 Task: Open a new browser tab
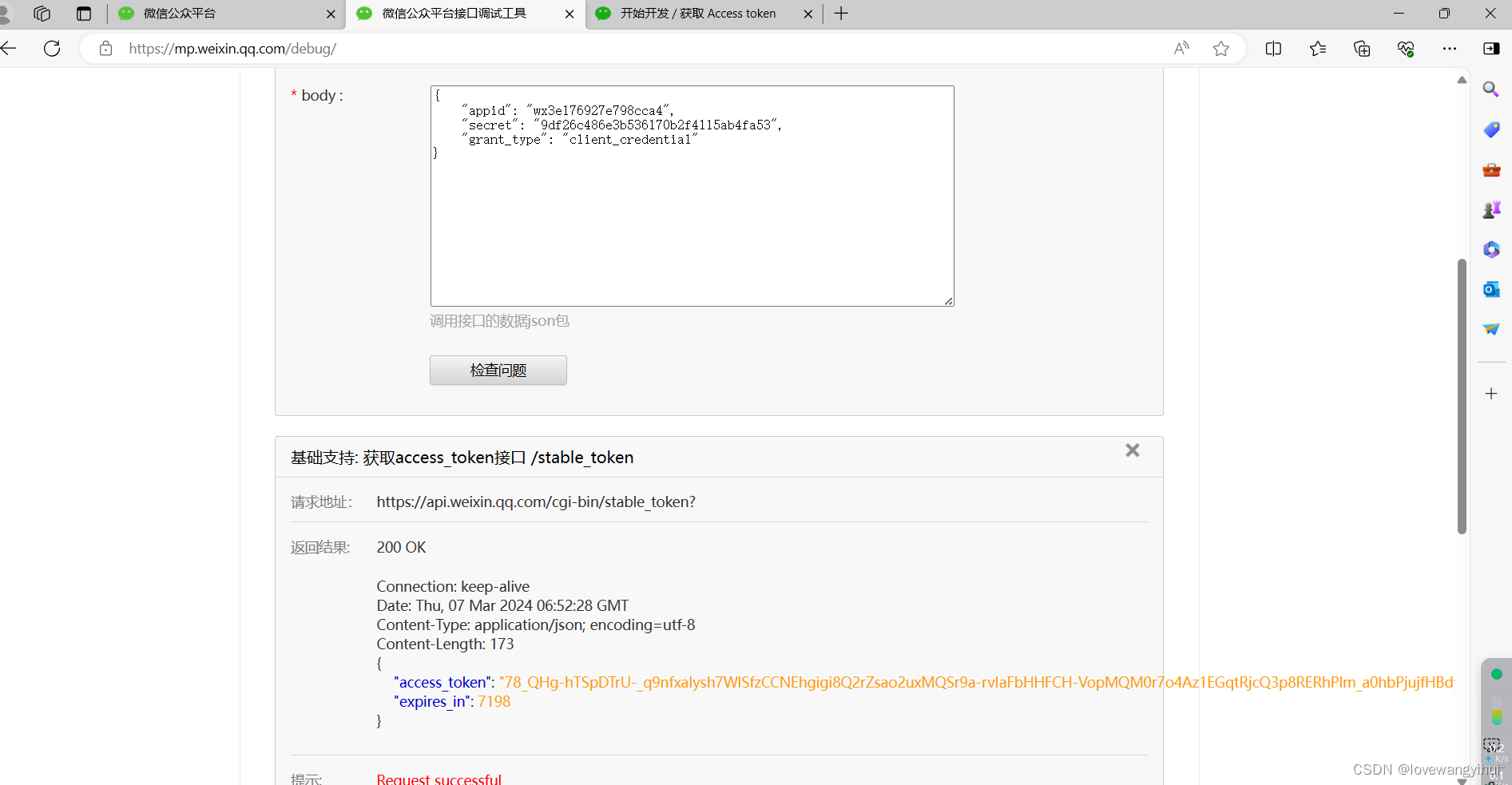click(x=841, y=14)
